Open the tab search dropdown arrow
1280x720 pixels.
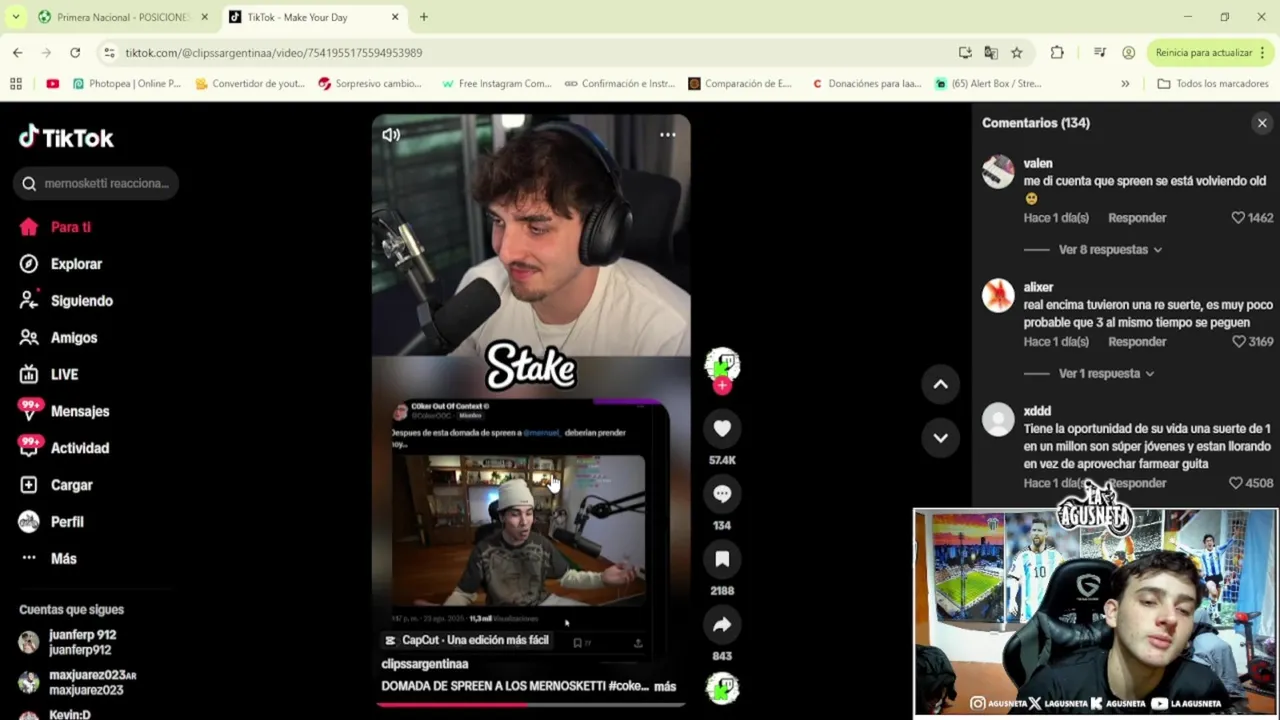coord(15,17)
